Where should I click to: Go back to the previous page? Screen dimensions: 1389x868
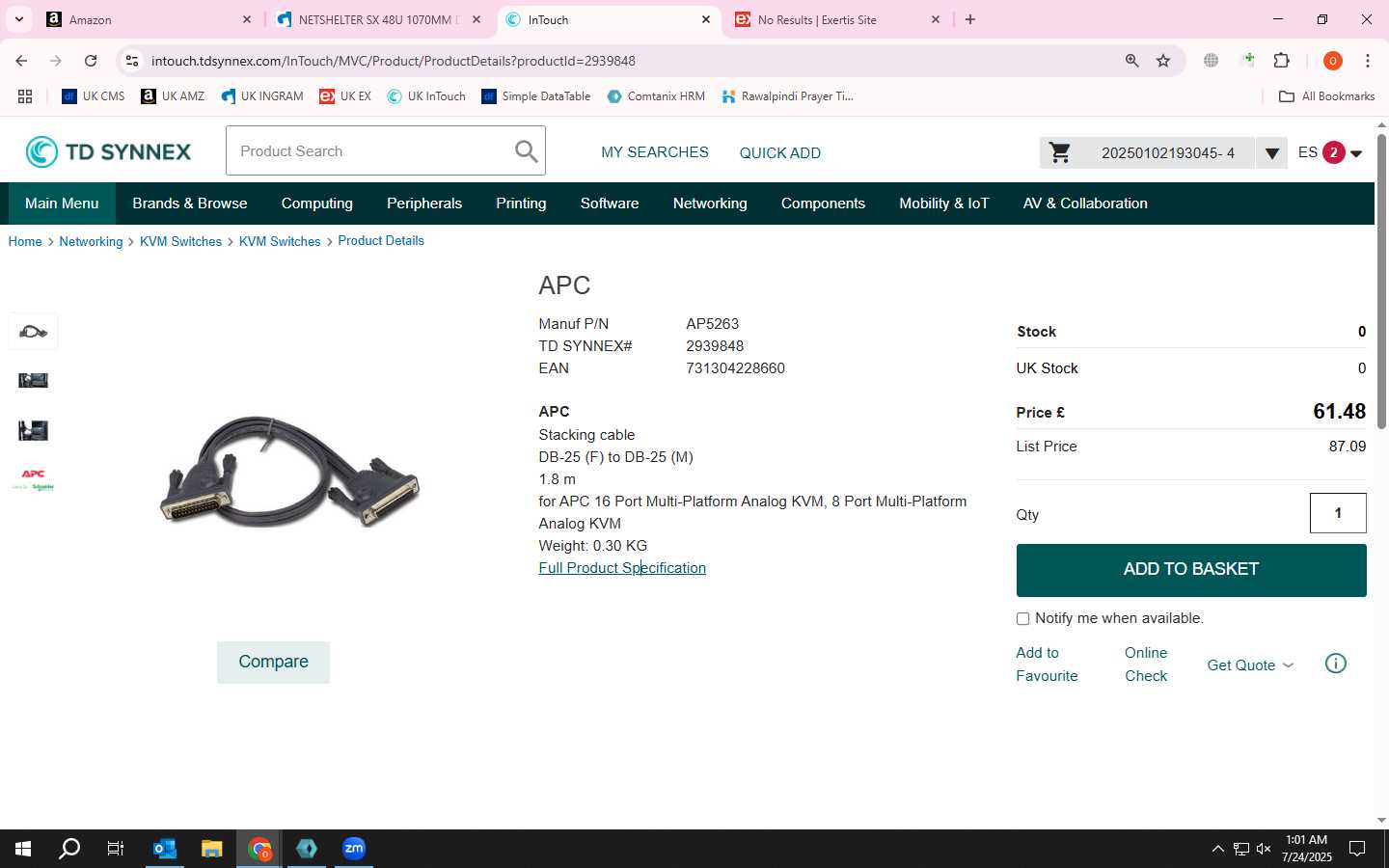point(21,61)
